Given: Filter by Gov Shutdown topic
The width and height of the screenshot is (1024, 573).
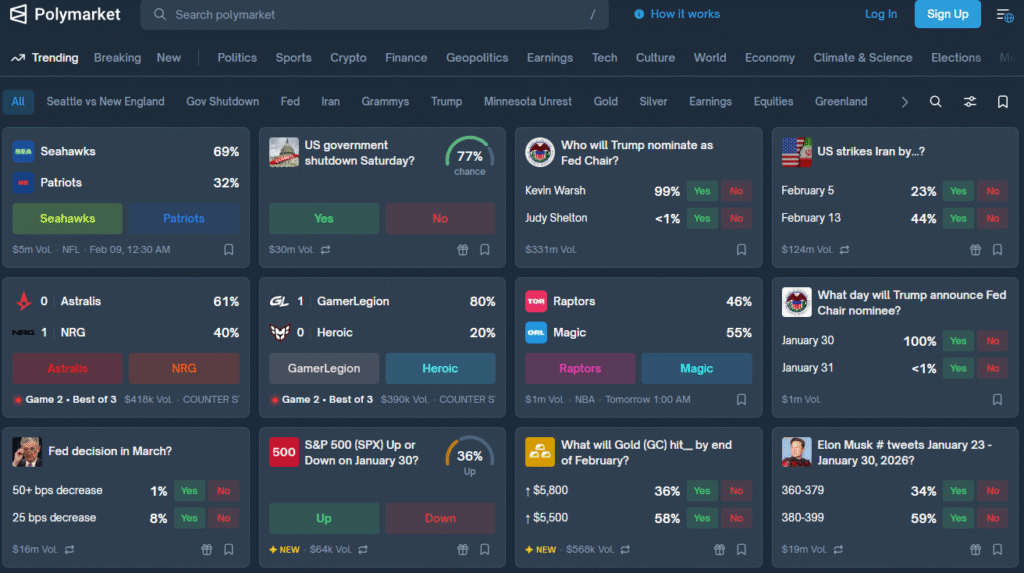Looking at the screenshot, I should click(x=223, y=102).
